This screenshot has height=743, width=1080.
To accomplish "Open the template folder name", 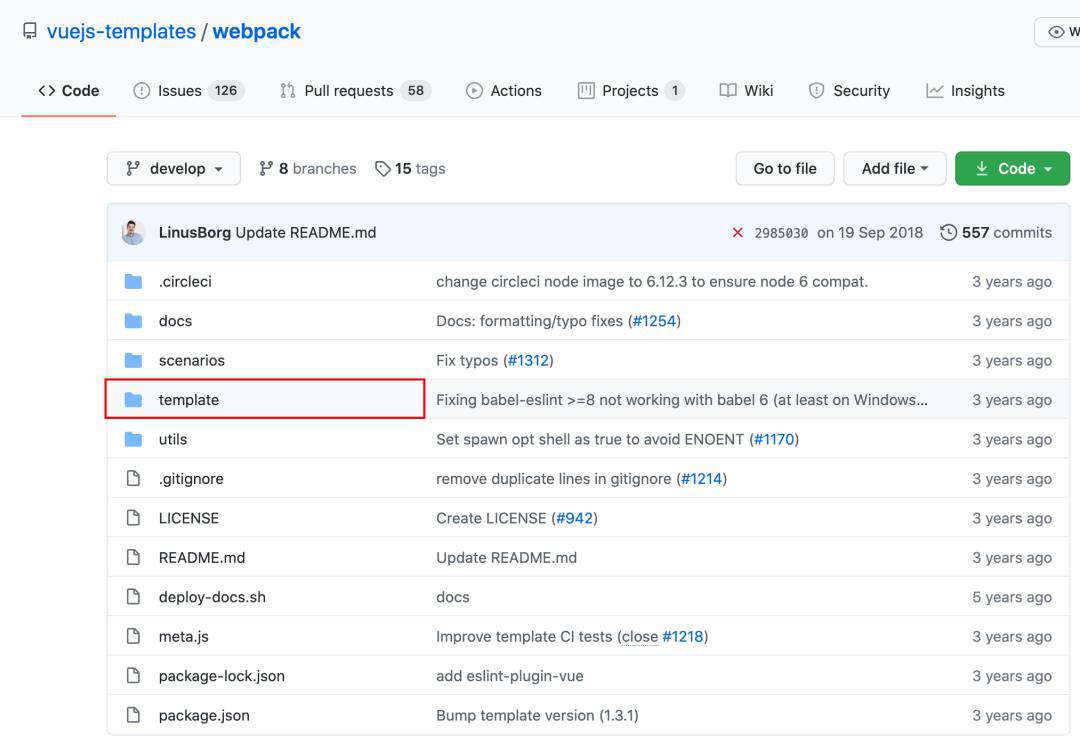I will point(189,400).
